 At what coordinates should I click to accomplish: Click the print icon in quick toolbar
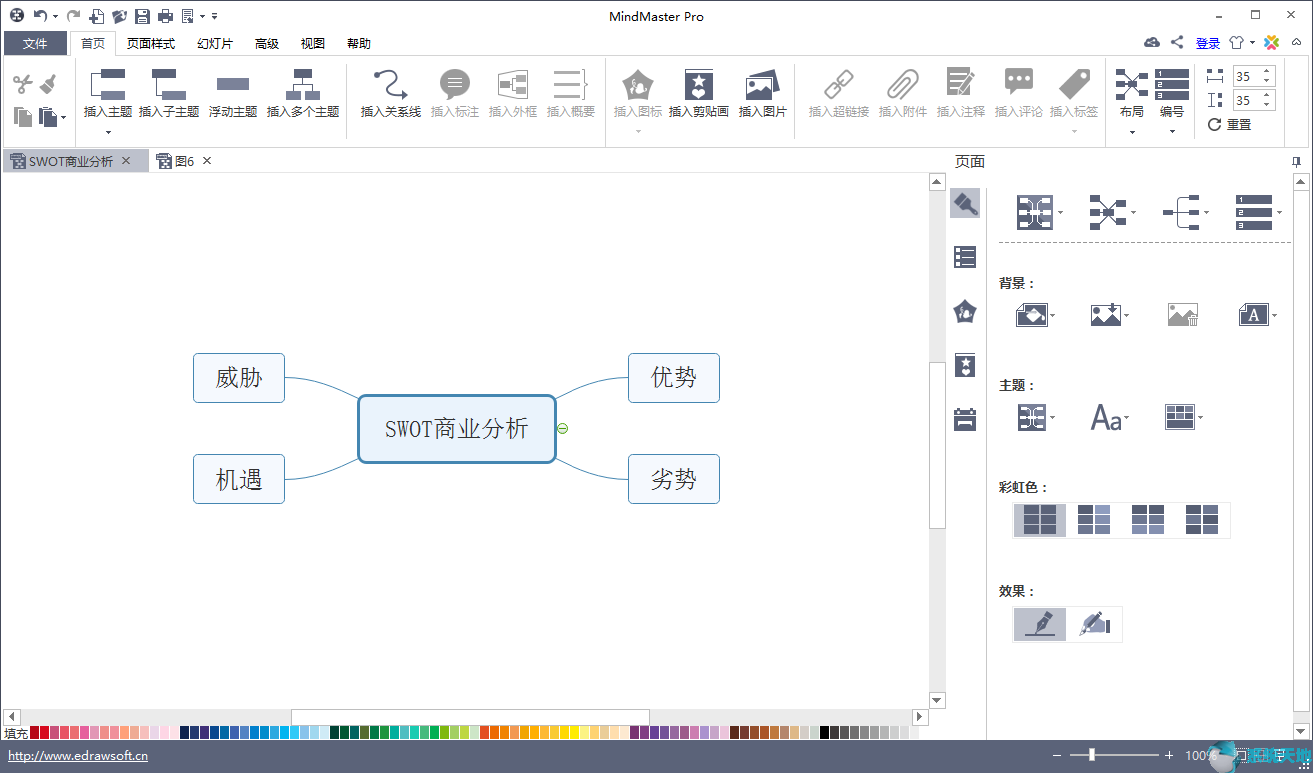pyautogui.click(x=165, y=16)
